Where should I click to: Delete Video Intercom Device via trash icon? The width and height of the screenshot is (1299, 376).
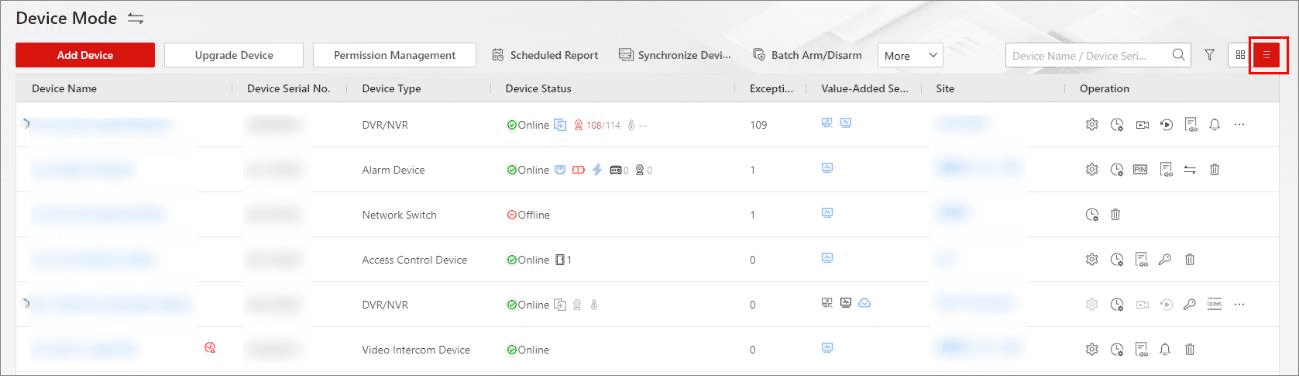[x=1190, y=349]
